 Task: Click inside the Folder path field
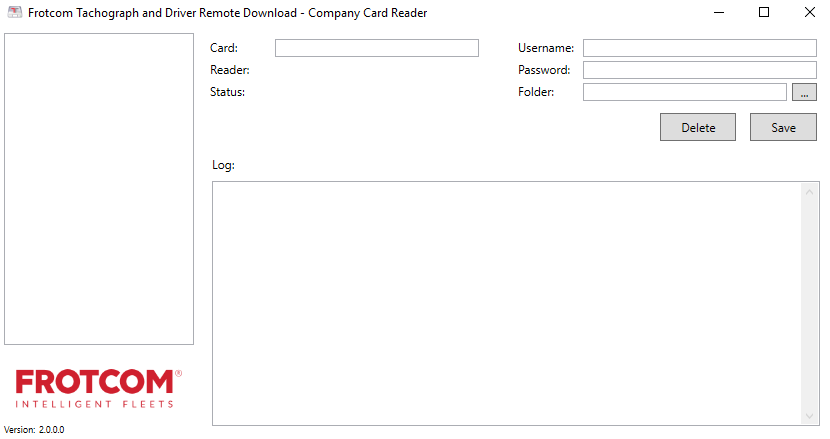(x=684, y=92)
